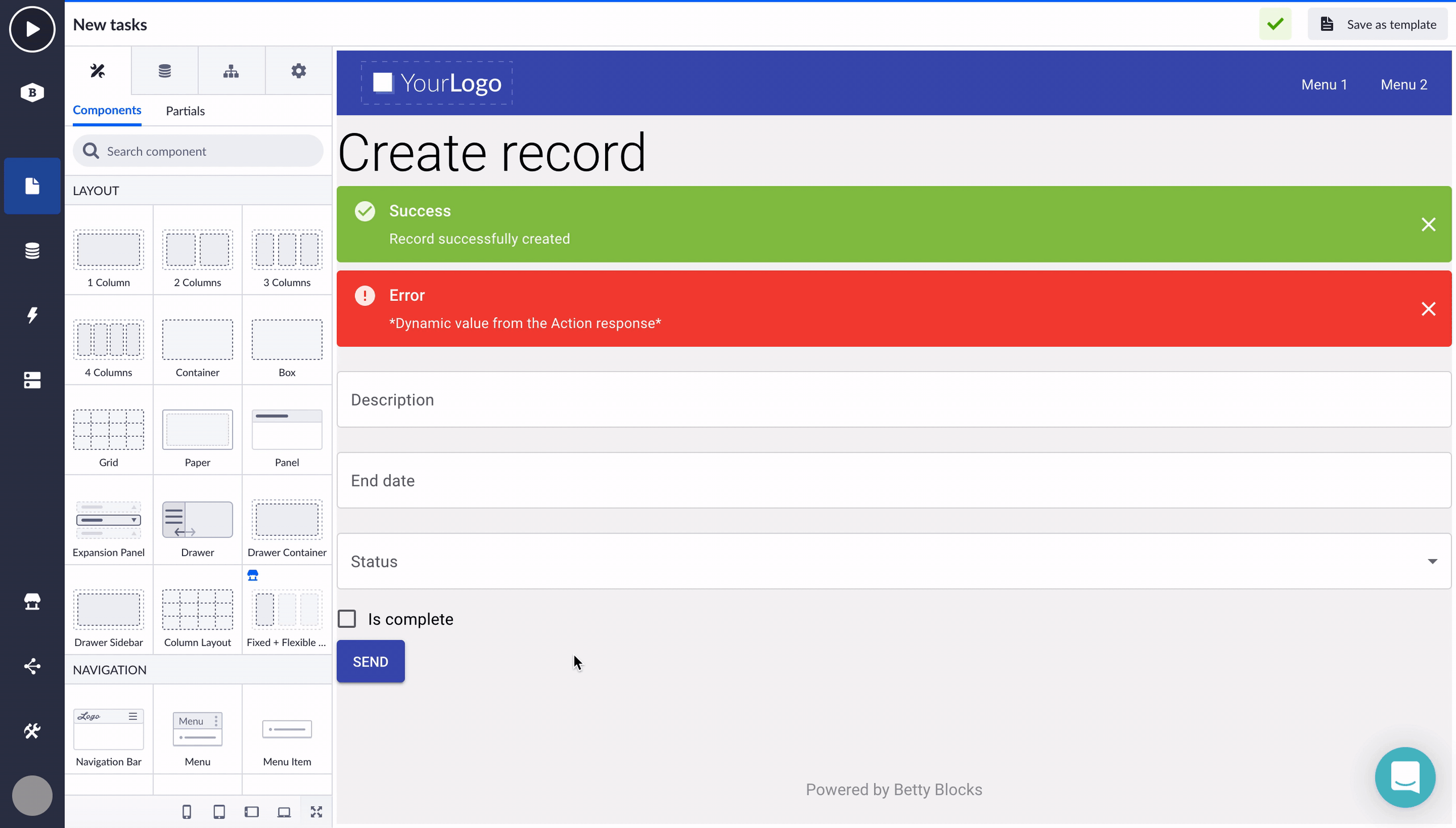Open the chat support bubble
Screen dimensions: 1456x828
point(1405,777)
